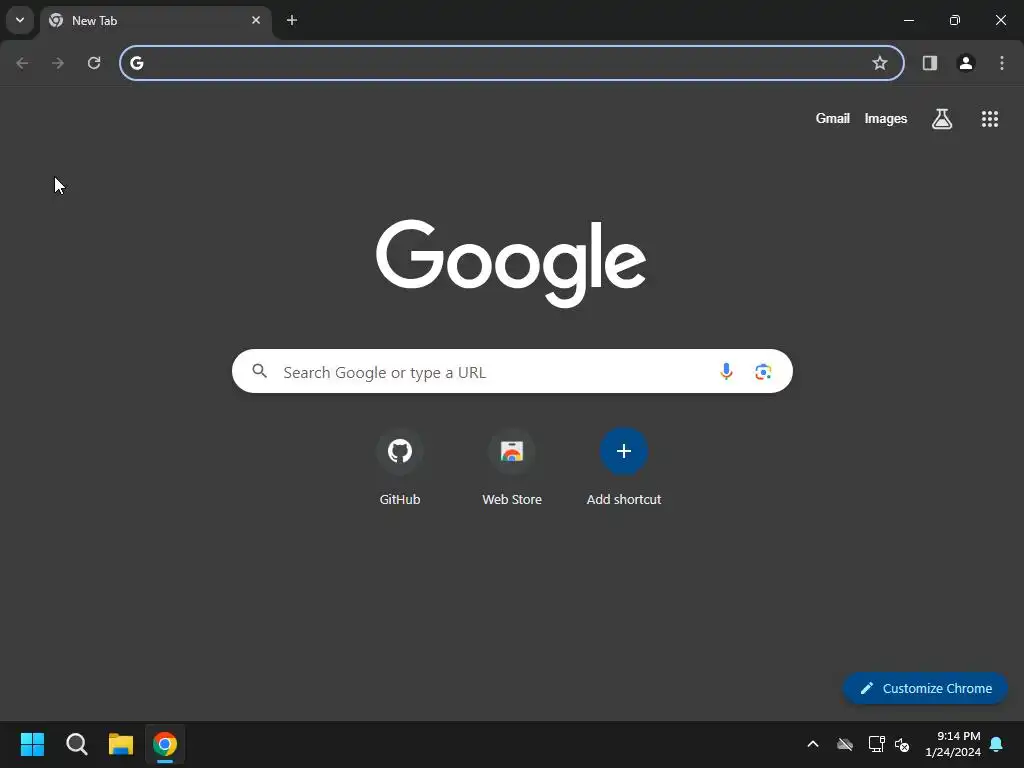Start voice search with microphone
Viewport: 1024px width, 768px height.
(x=726, y=371)
